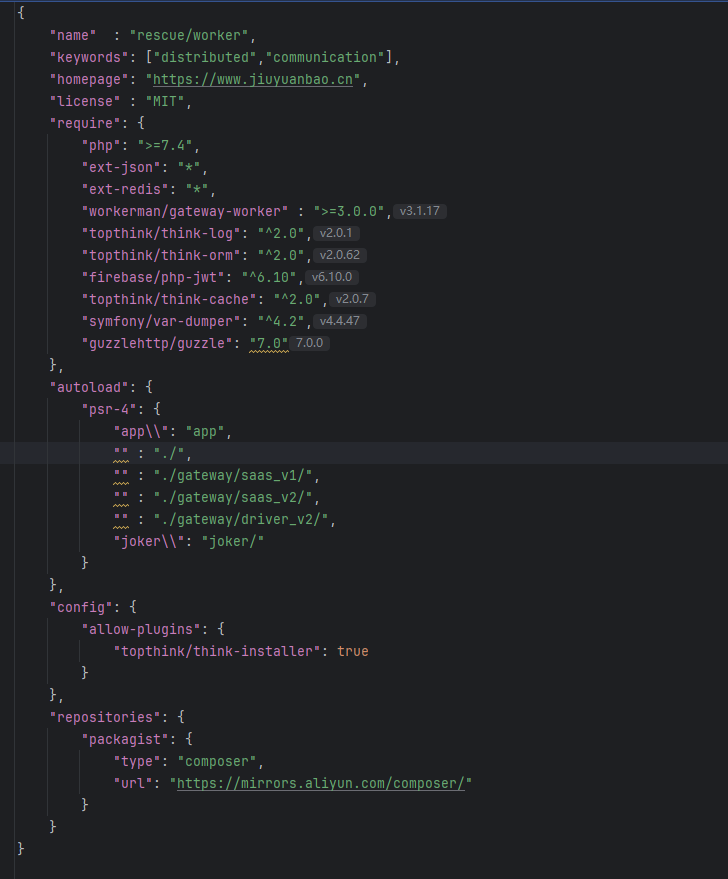This screenshot has height=879, width=728.
Task: Click the "topthink/think-cache" key
Action: (x=169, y=299)
